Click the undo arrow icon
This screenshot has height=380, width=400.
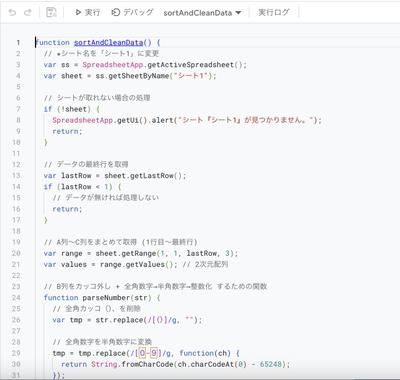[12, 13]
